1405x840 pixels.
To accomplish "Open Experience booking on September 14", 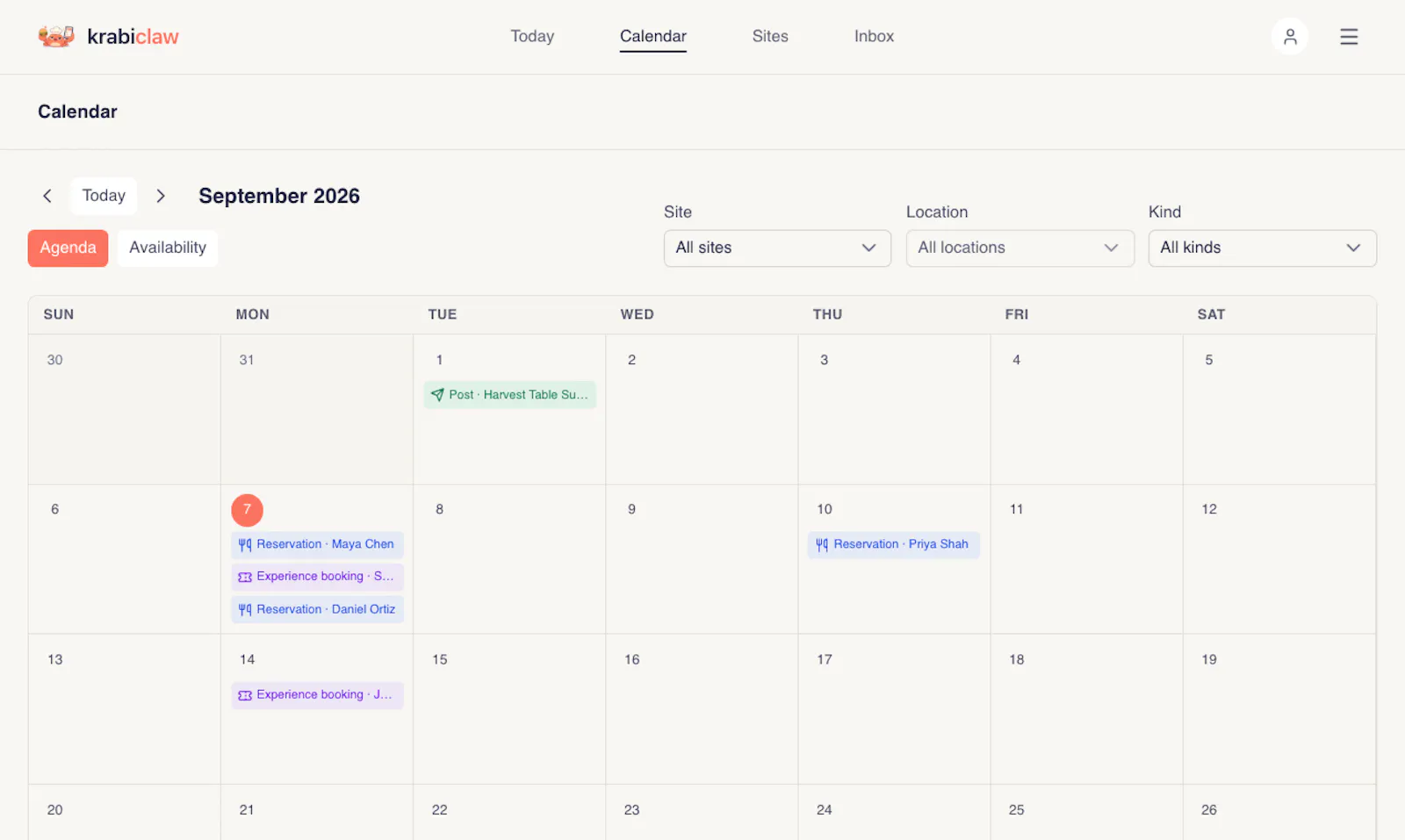I will [318, 694].
